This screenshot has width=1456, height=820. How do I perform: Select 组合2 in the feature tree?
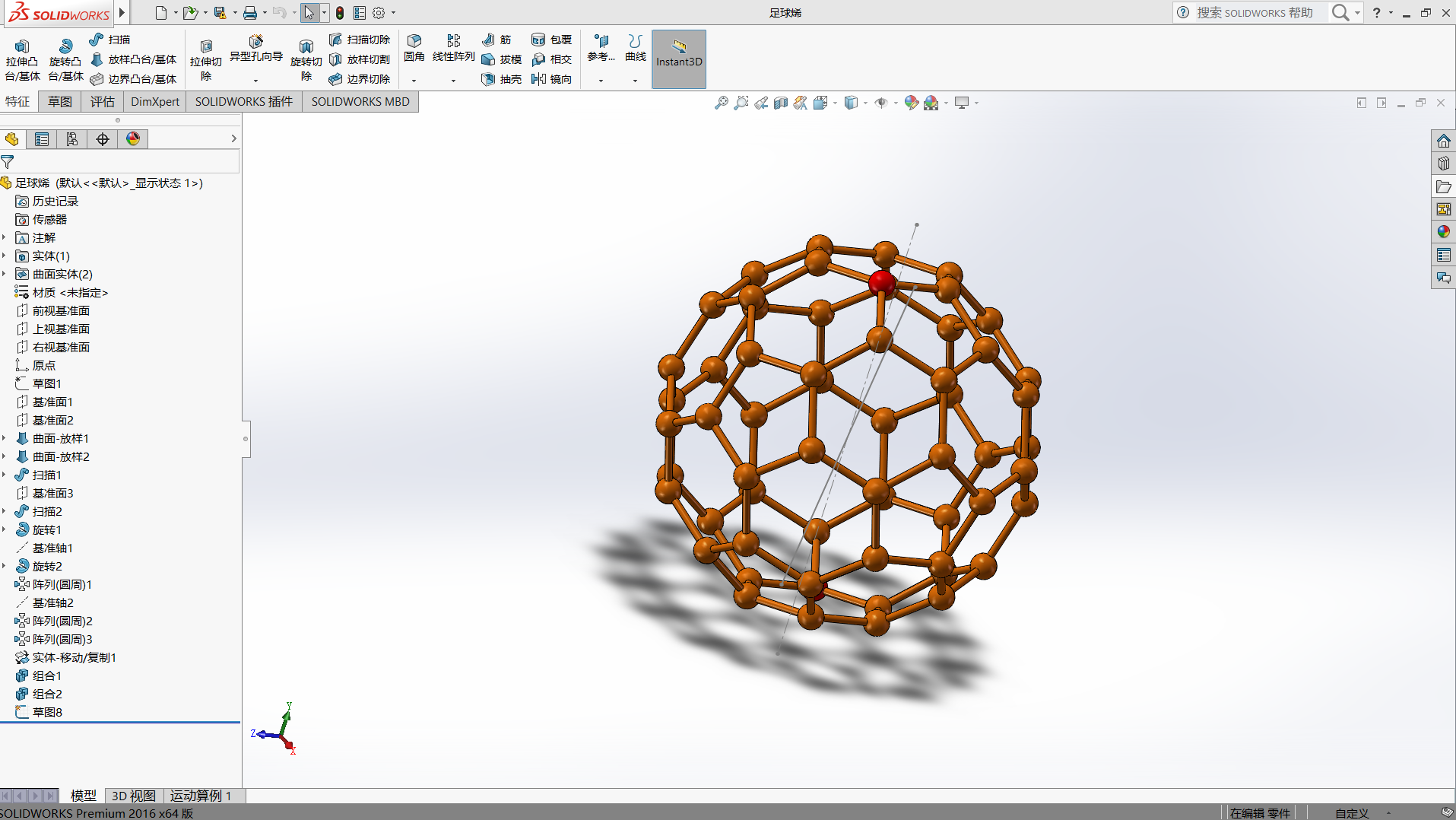click(47, 694)
